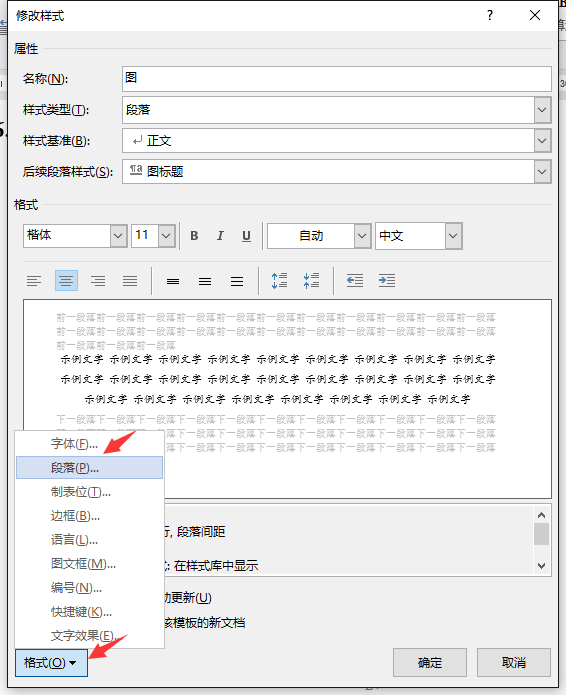The image size is (566, 695).
Task: Select left align paragraph icon
Action: pos(34,281)
